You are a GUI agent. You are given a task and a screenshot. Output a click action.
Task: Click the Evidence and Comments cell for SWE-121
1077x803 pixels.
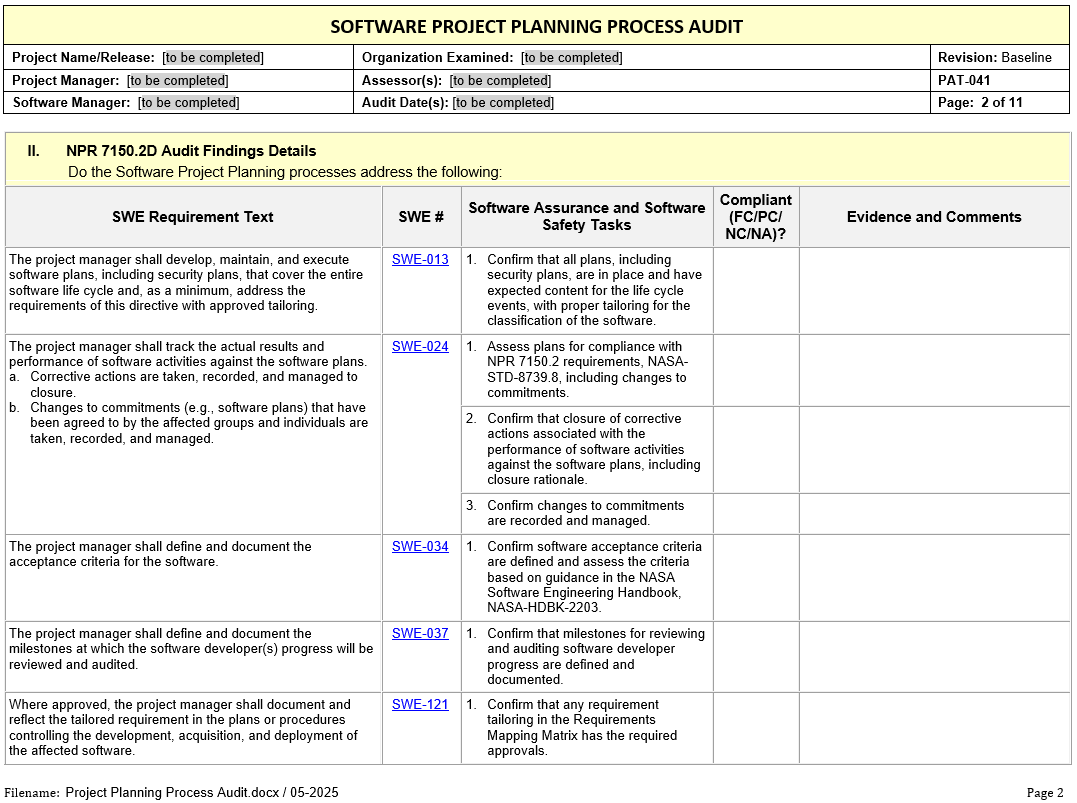click(x=934, y=728)
